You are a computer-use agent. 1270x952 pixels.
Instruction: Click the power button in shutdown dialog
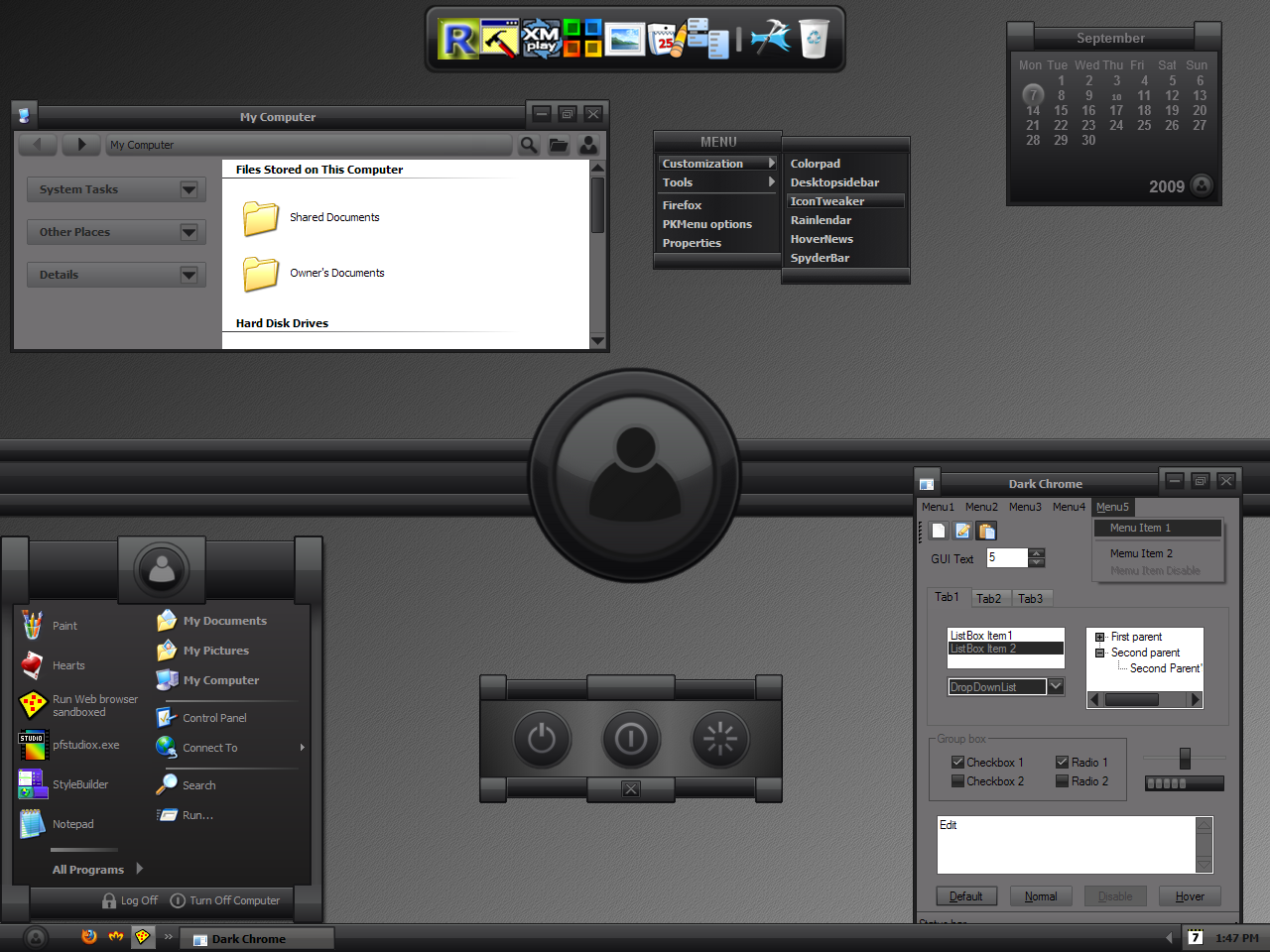click(542, 739)
